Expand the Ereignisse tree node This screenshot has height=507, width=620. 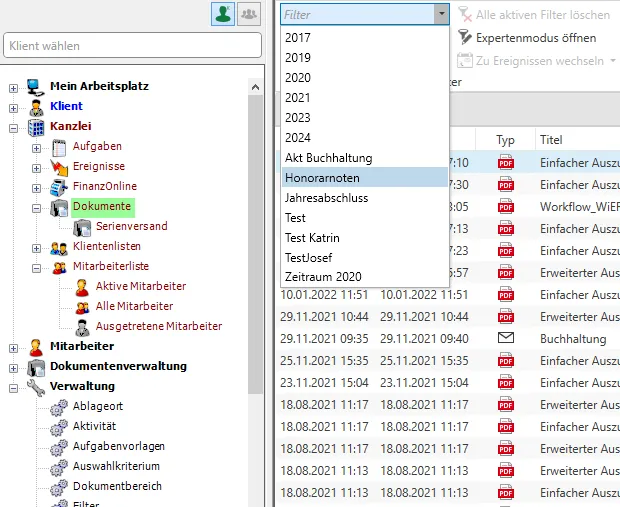click(x=36, y=168)
